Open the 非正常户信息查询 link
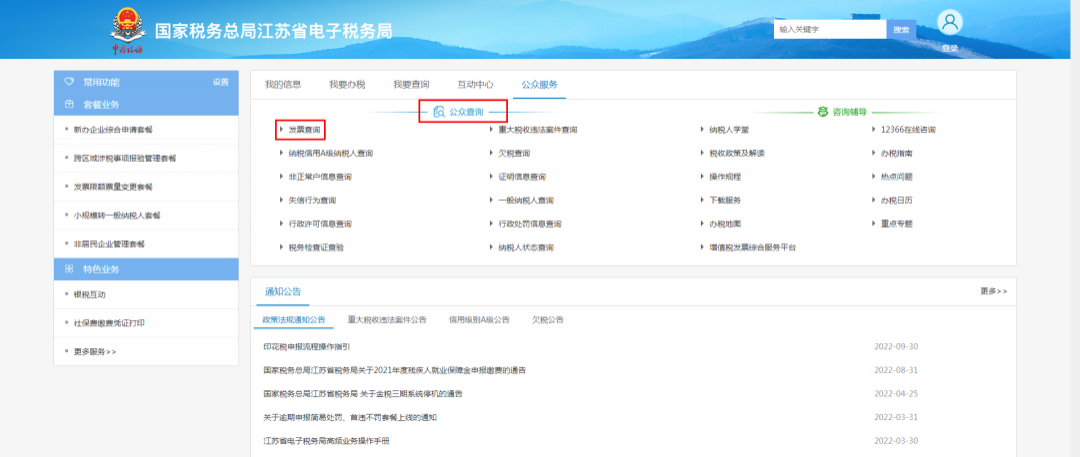 pyautogui.click(x=320, y=177)
